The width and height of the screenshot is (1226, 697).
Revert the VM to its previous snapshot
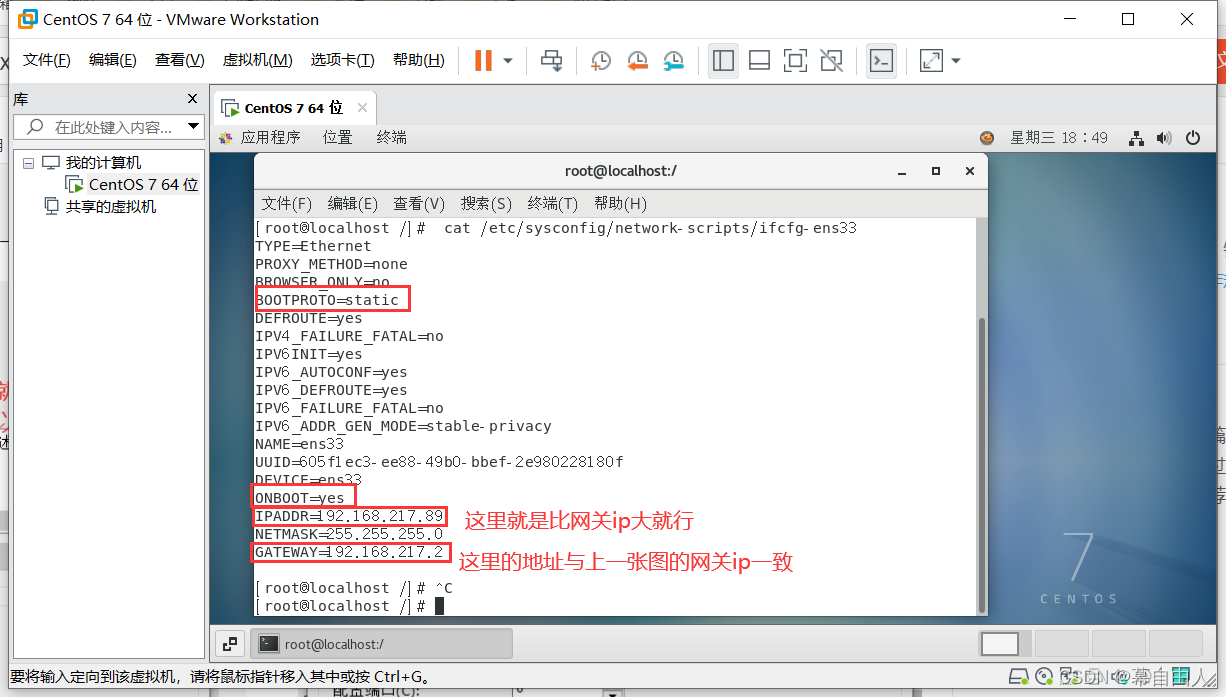tap(637, 61)
